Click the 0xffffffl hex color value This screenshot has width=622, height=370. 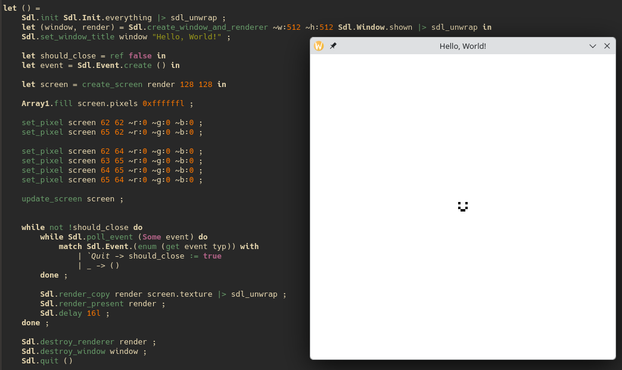pos(163,104)
